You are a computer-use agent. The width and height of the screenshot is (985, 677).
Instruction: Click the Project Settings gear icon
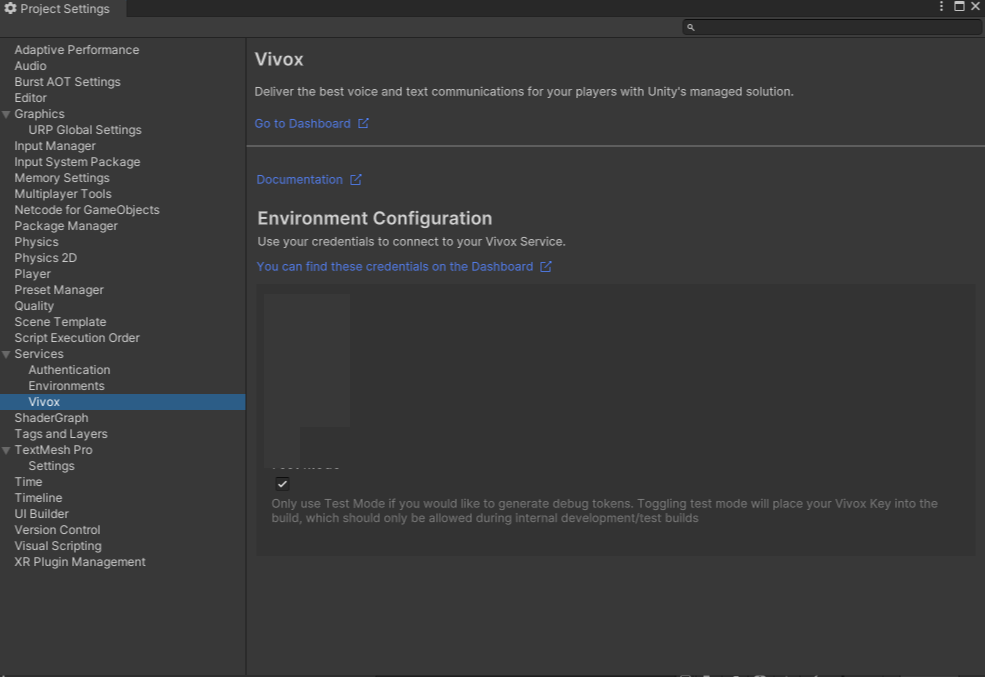pos(10,8)
